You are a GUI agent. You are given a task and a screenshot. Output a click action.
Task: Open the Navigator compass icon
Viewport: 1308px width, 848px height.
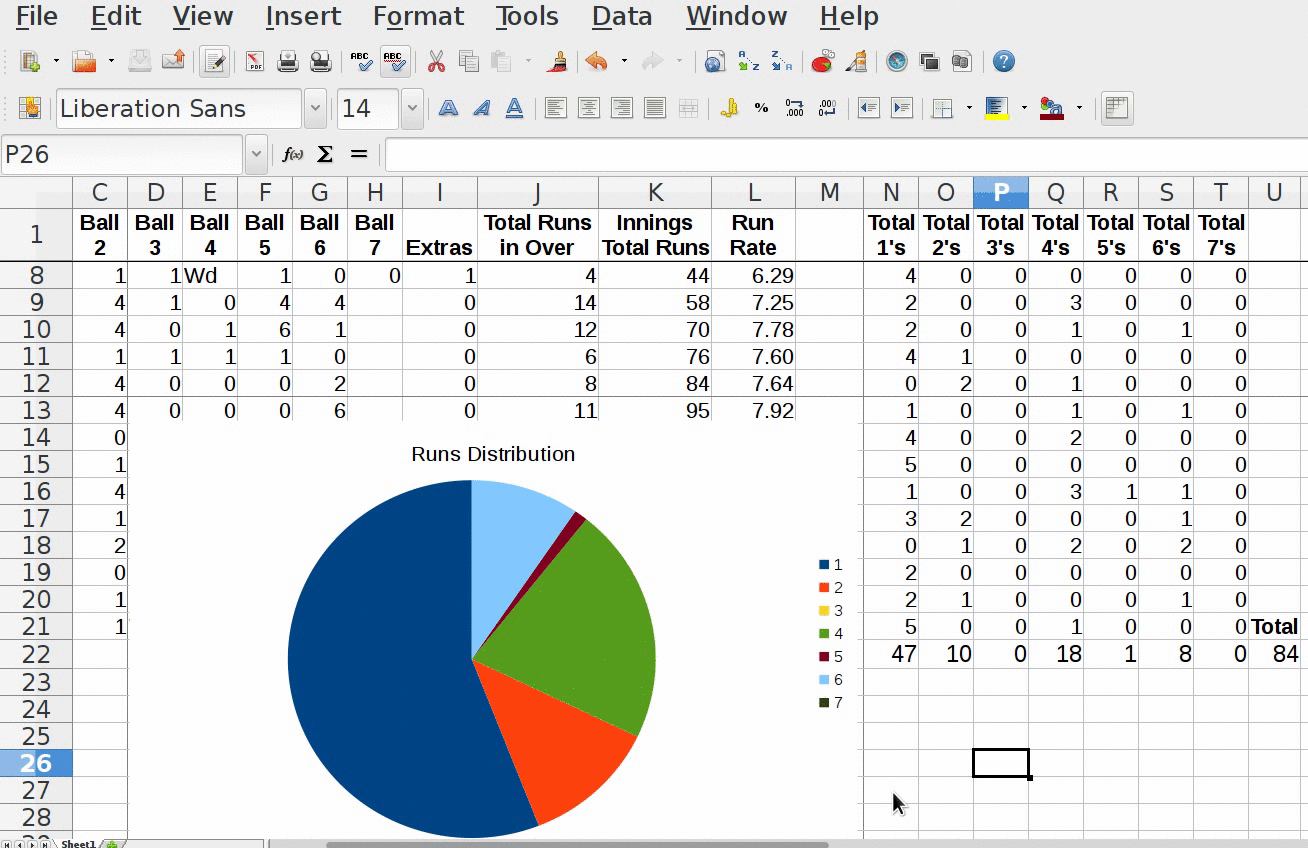[897, 62]
